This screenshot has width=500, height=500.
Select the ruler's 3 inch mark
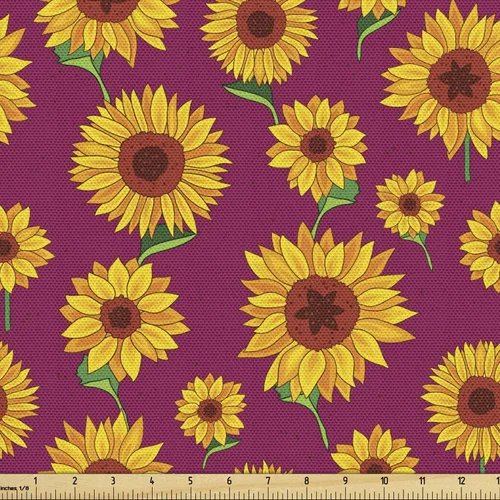click(x=113, y=481)
